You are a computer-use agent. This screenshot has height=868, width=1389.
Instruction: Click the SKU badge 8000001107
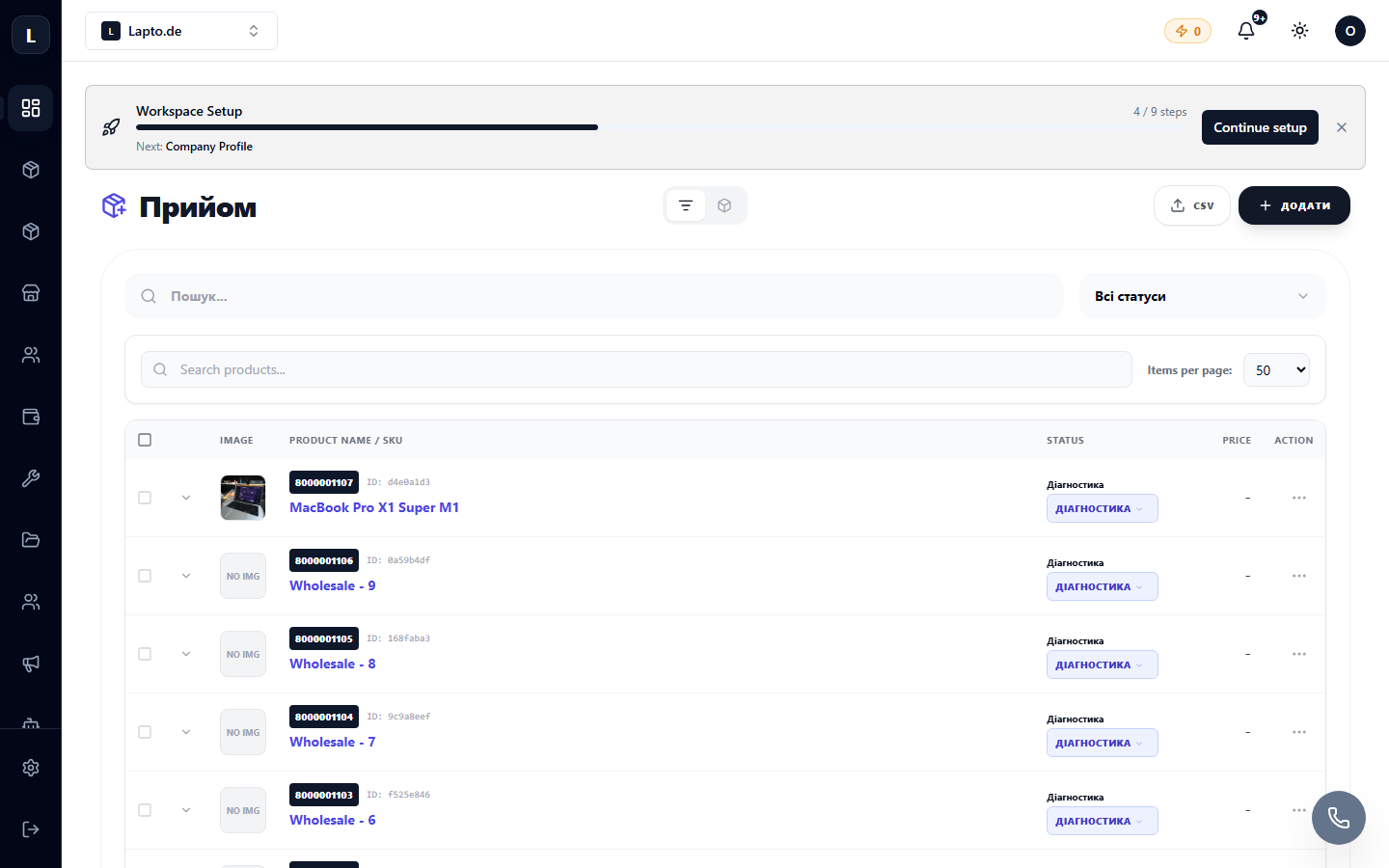pyautogui.click(x=324, y=482)
